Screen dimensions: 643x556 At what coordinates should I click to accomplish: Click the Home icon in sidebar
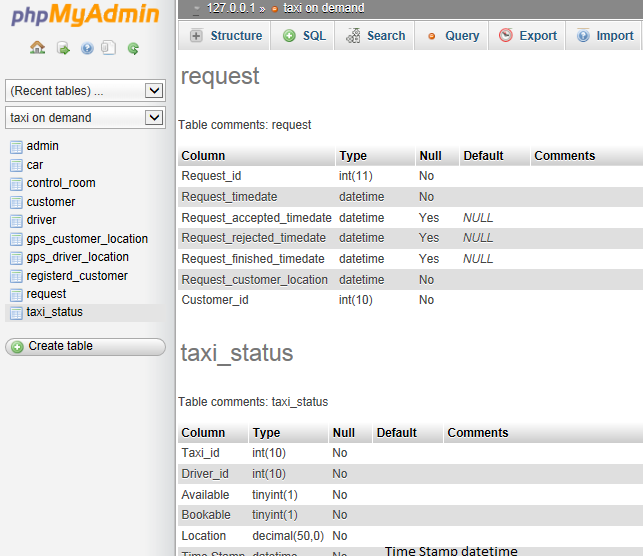tap(37, 47)
